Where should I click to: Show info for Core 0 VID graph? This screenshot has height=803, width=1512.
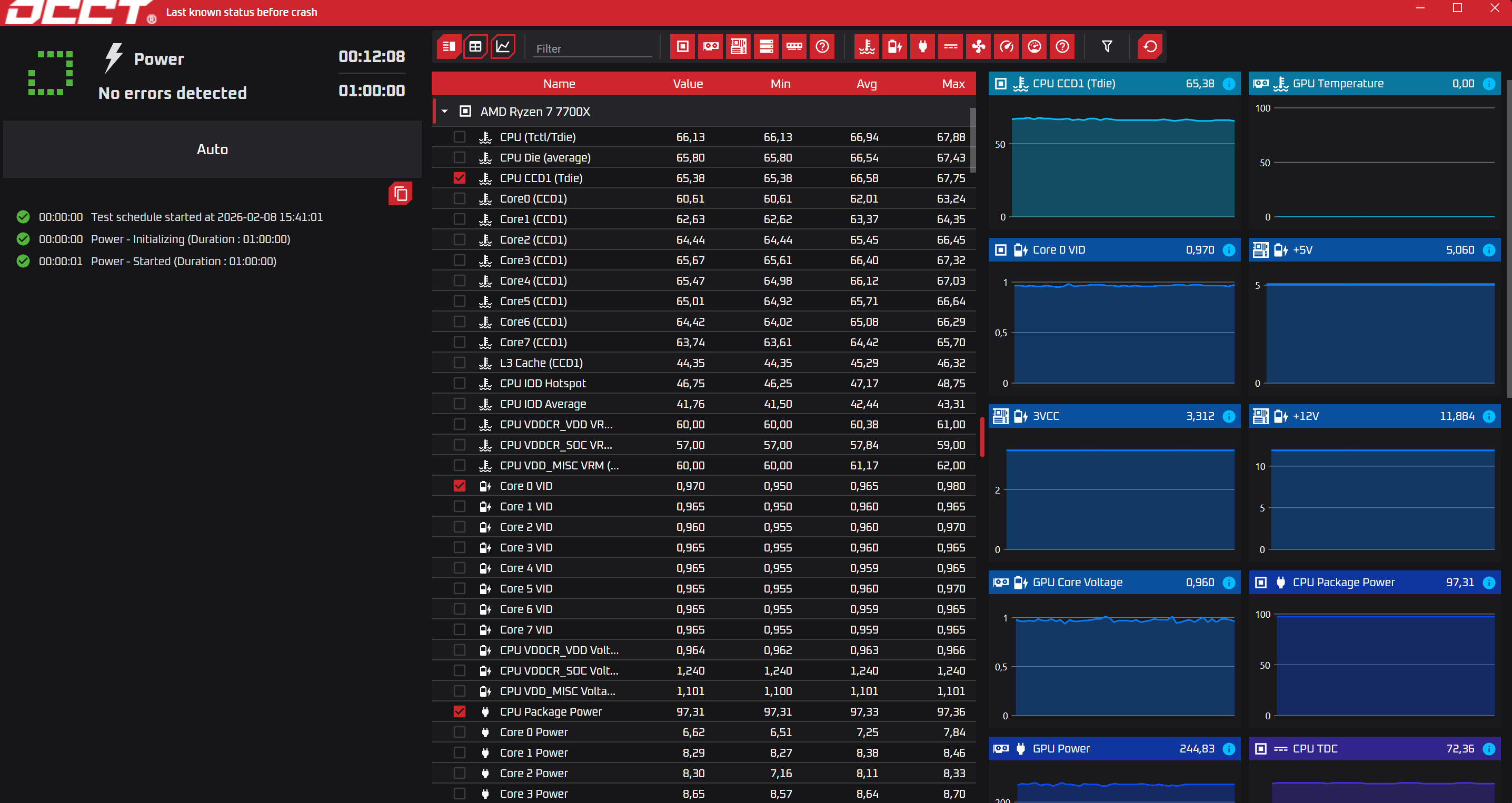(1229, 250)
